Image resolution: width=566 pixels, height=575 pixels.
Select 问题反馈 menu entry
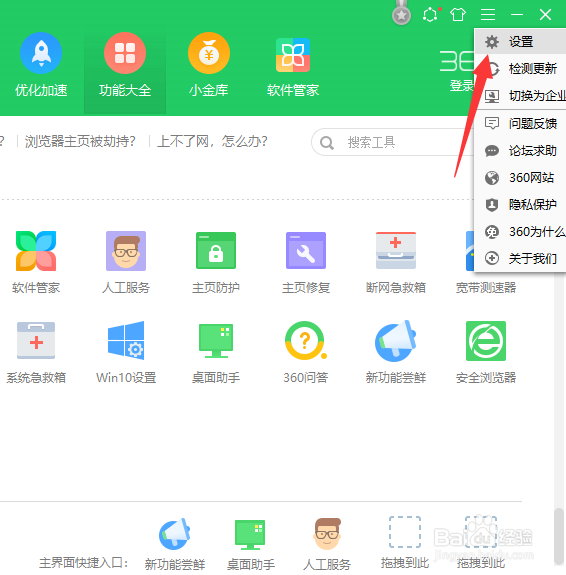pos(521,124)
